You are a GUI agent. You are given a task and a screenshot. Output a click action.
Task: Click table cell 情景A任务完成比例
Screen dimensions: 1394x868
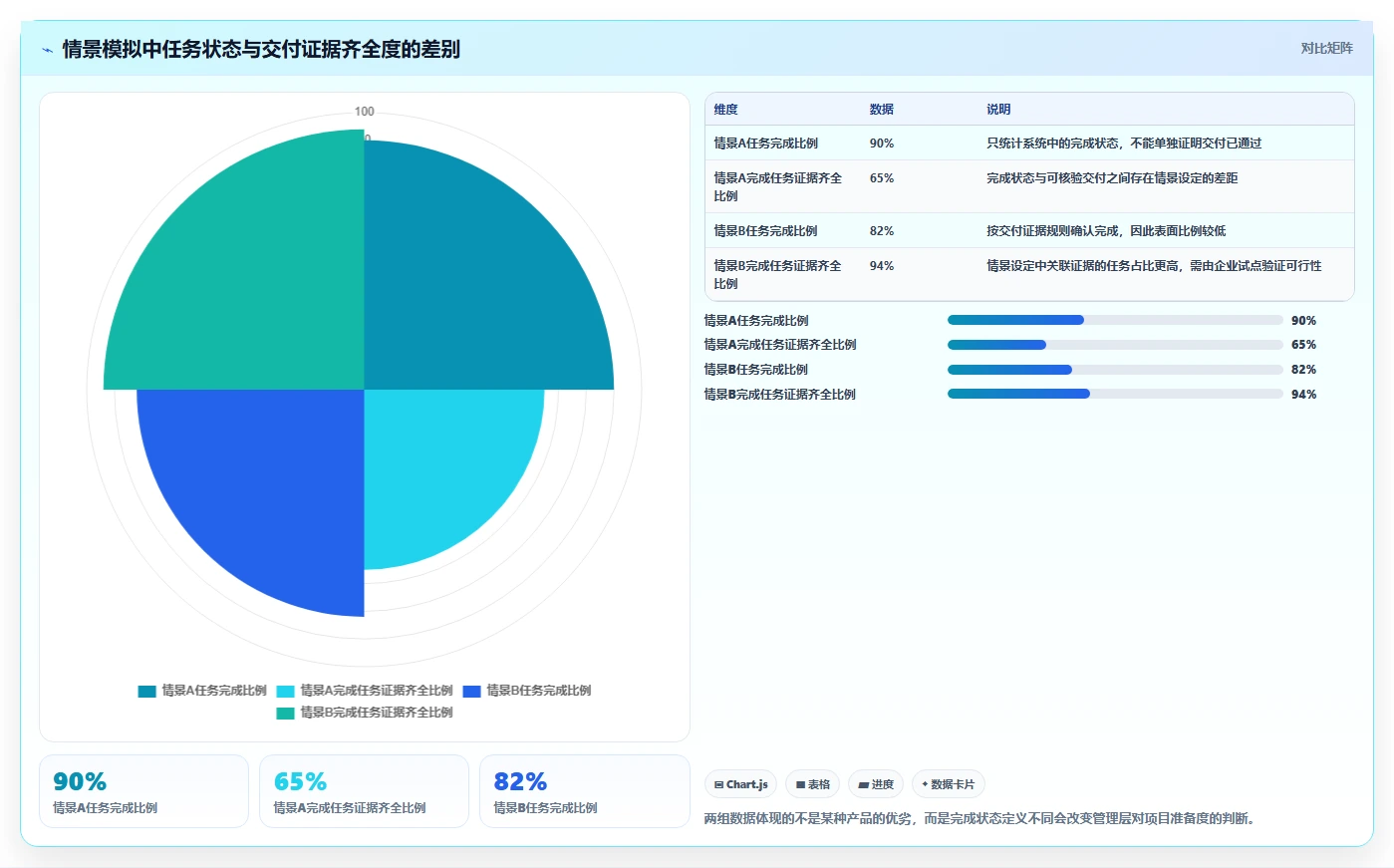(765, 144)
